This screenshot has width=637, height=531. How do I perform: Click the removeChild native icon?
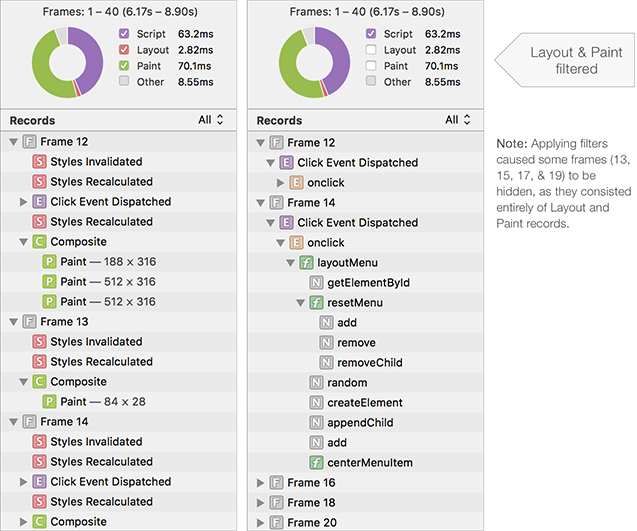click(x=326, y=362)
